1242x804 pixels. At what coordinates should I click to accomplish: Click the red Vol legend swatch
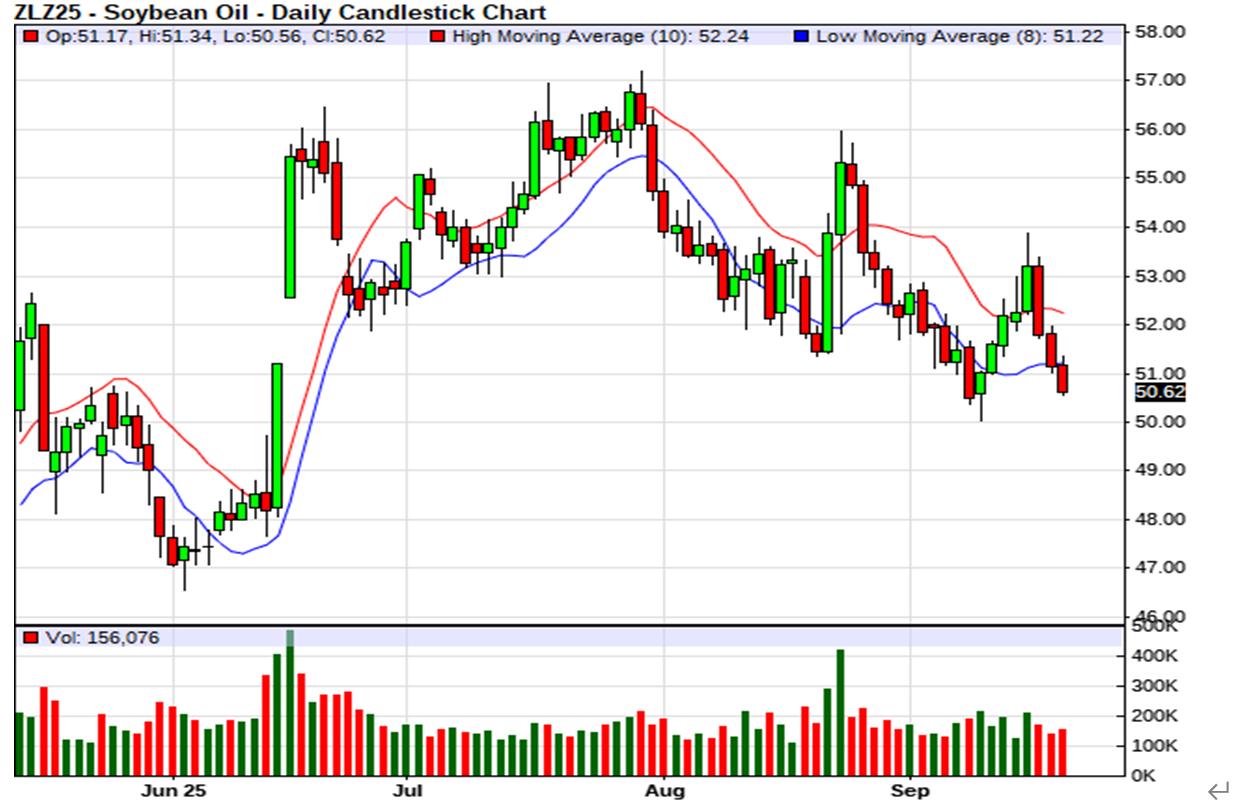(31, 638)
